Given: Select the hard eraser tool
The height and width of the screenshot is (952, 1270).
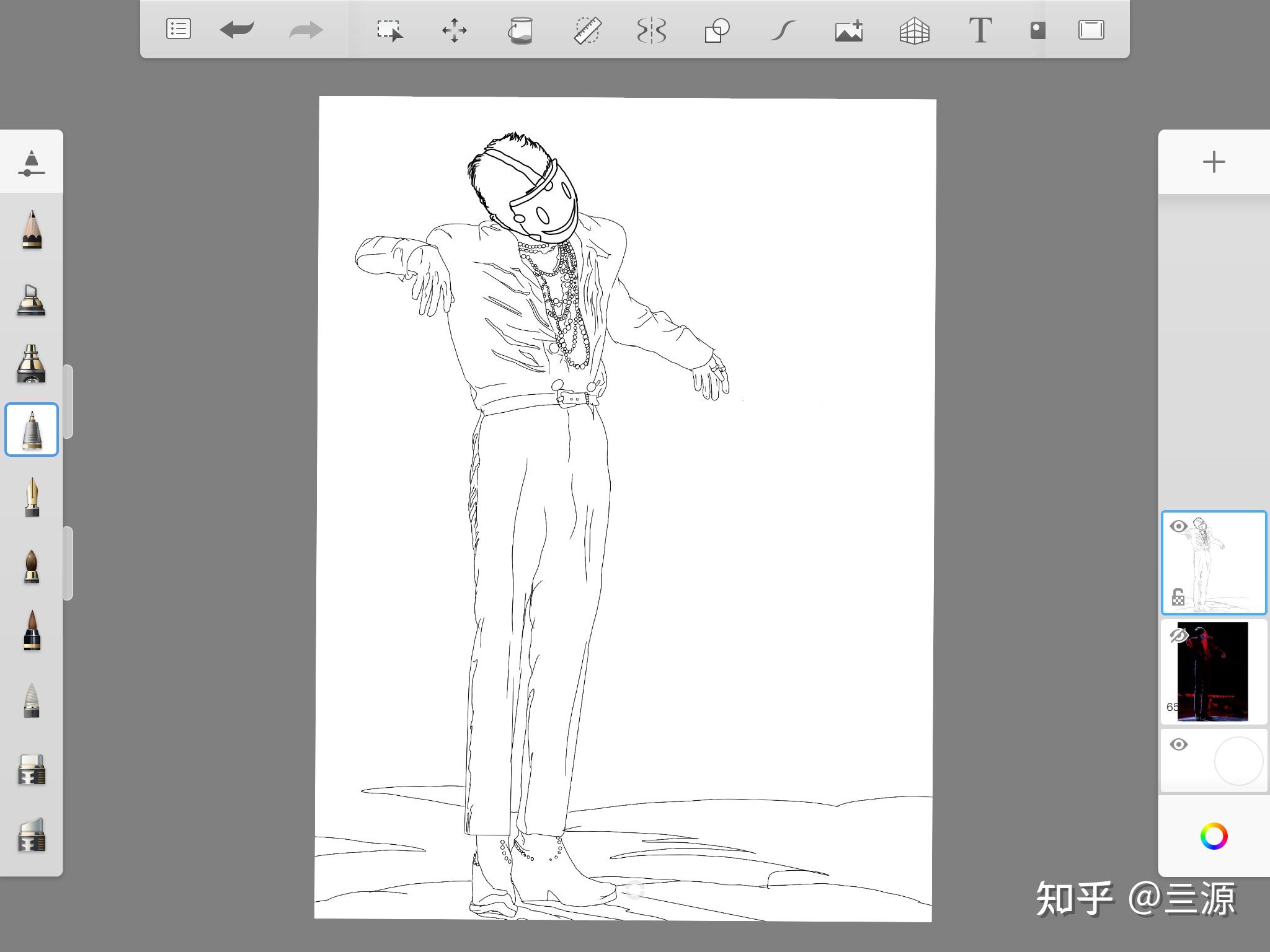Looking at the screenshot, I should click(x=32, y=769).
